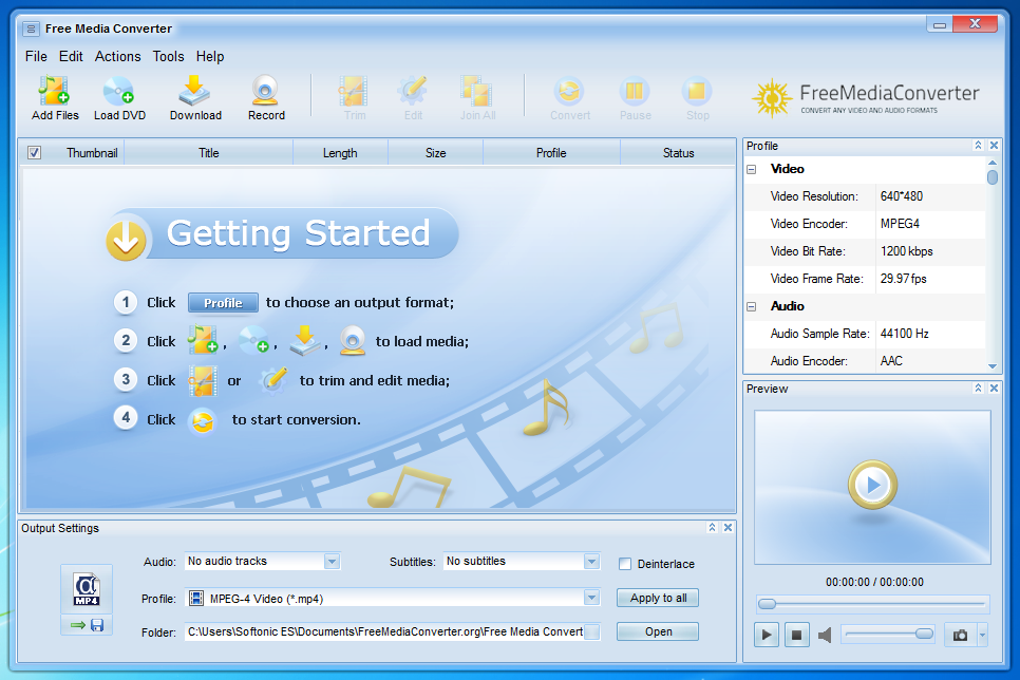Click the Load DVD toolbar icon
Viewport: 1020px width, 680px height.
[x=119, y=91]
